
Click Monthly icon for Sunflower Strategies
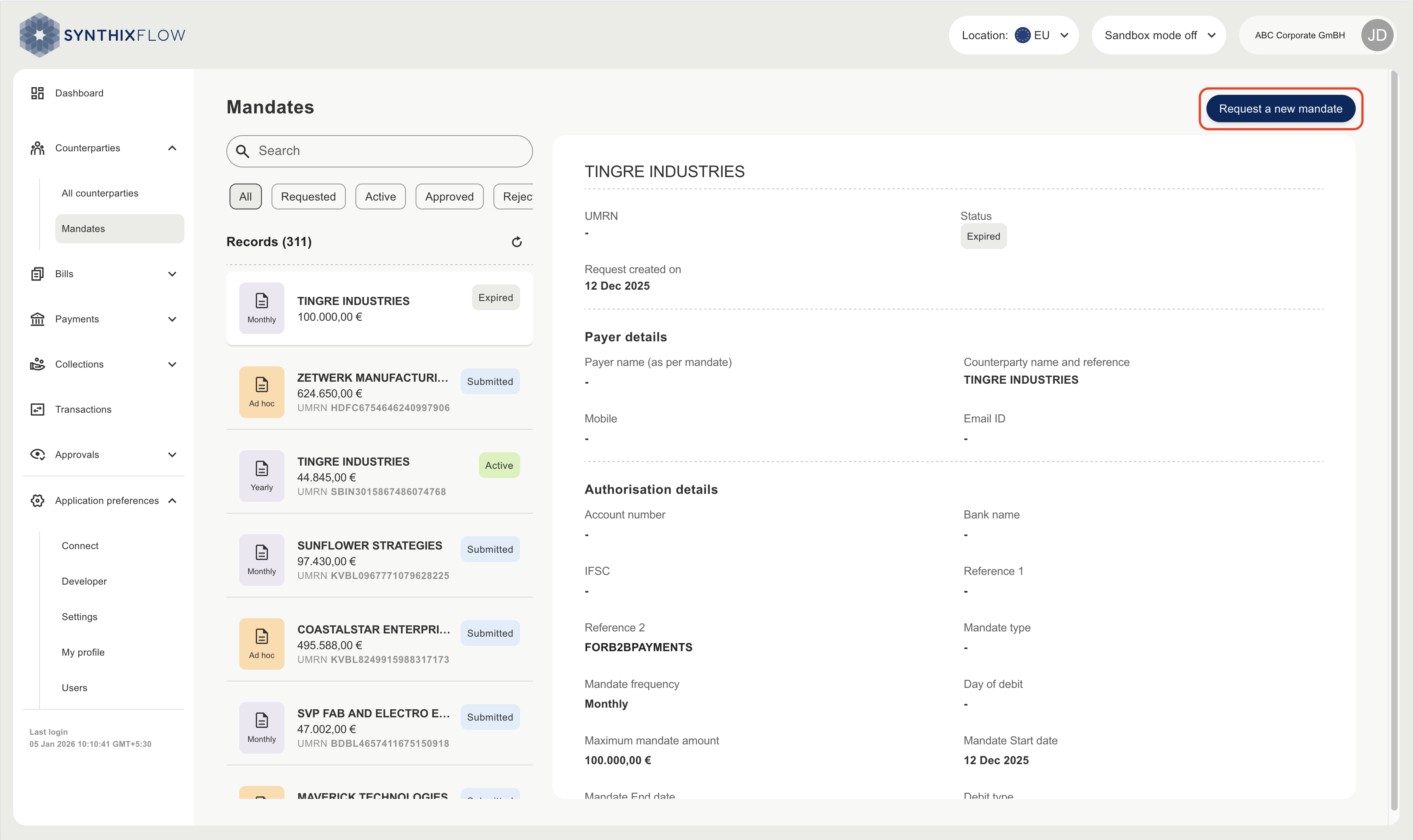(x=261, y=560)
